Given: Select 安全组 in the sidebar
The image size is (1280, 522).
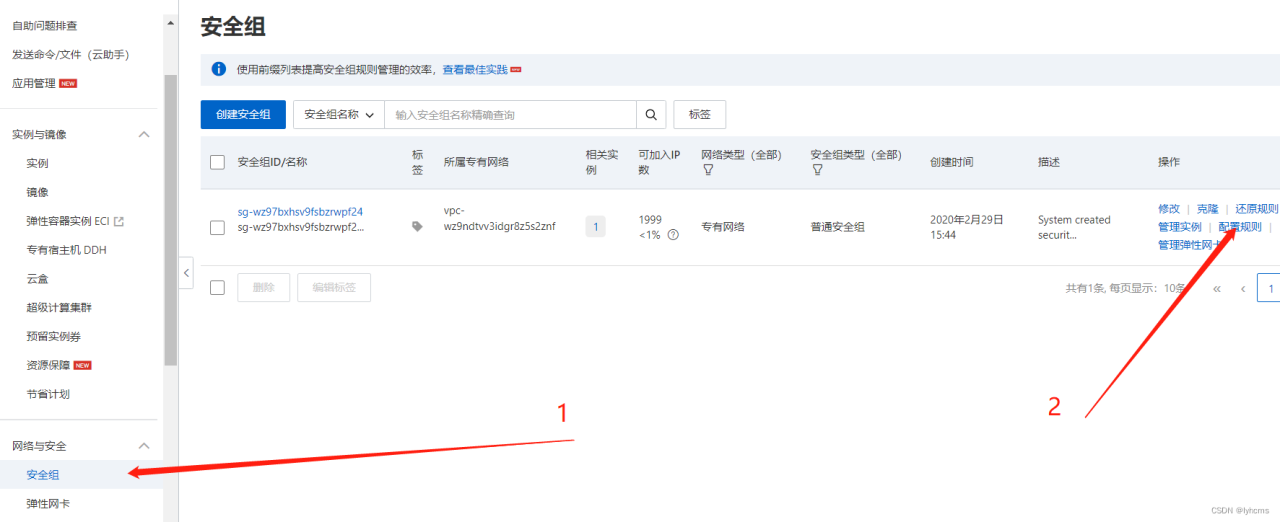Looking at the screenshot, I should point(43,475).
